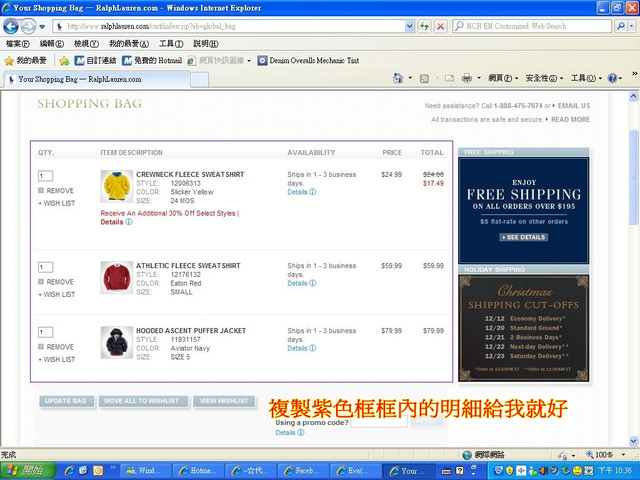Add Crewneck Fleece Sweatshirt to WISH LIST
This screenshot has height=480, width=640.
[57, 203]
